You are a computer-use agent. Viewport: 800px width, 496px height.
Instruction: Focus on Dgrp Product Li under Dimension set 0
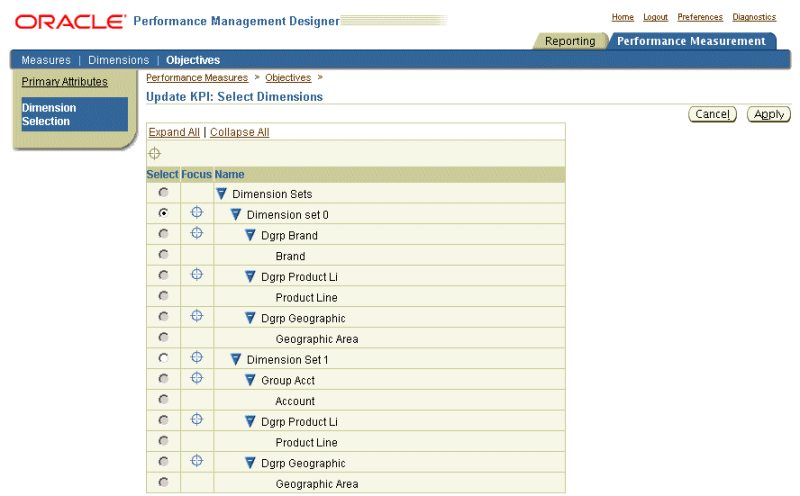(x=196, y=275)
